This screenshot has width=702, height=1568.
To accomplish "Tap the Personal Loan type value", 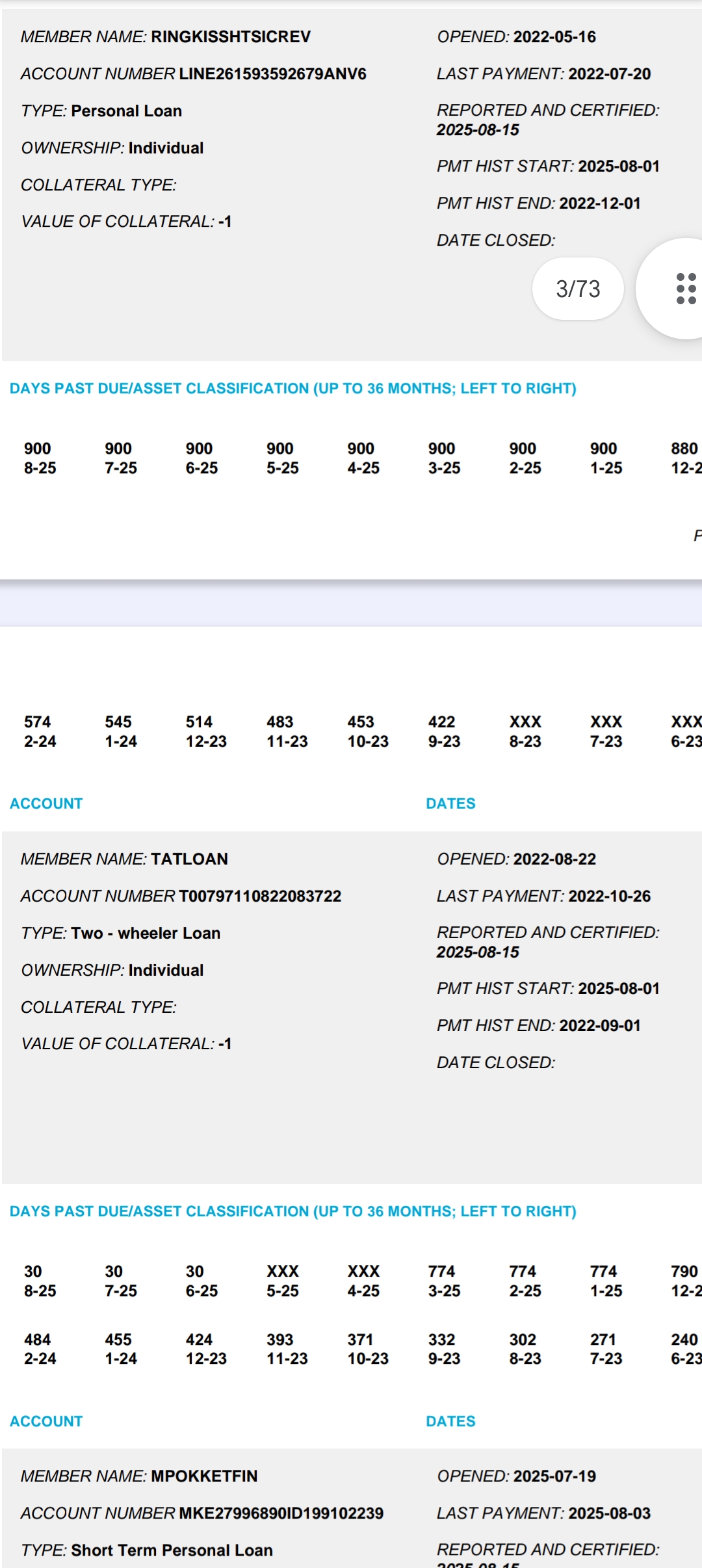I will (126, 111).
